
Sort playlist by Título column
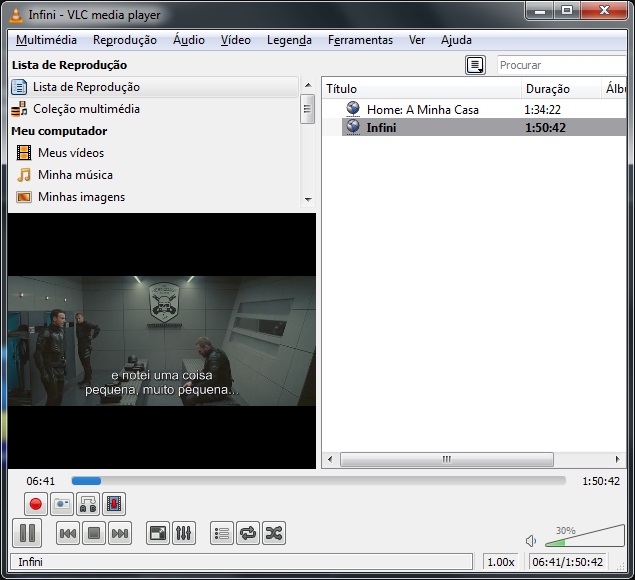click(422, 89)
